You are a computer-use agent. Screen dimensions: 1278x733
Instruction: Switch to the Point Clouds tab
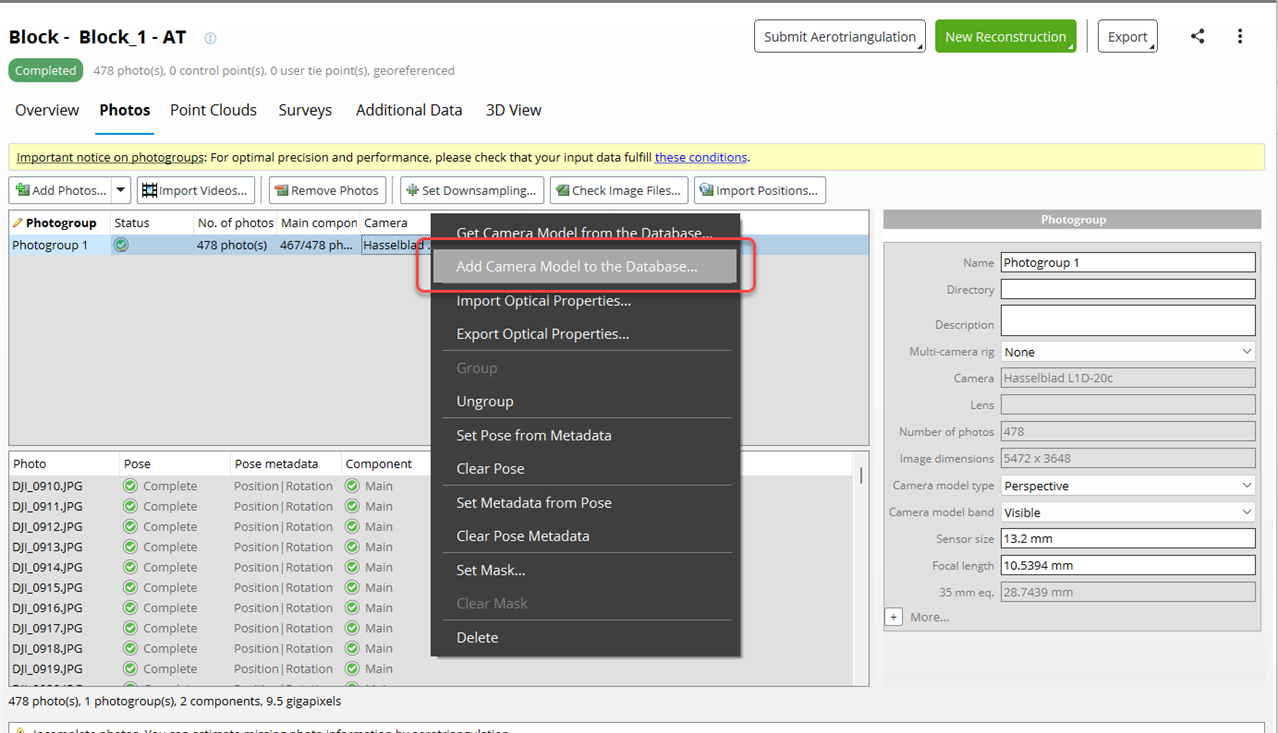(213, 110)
